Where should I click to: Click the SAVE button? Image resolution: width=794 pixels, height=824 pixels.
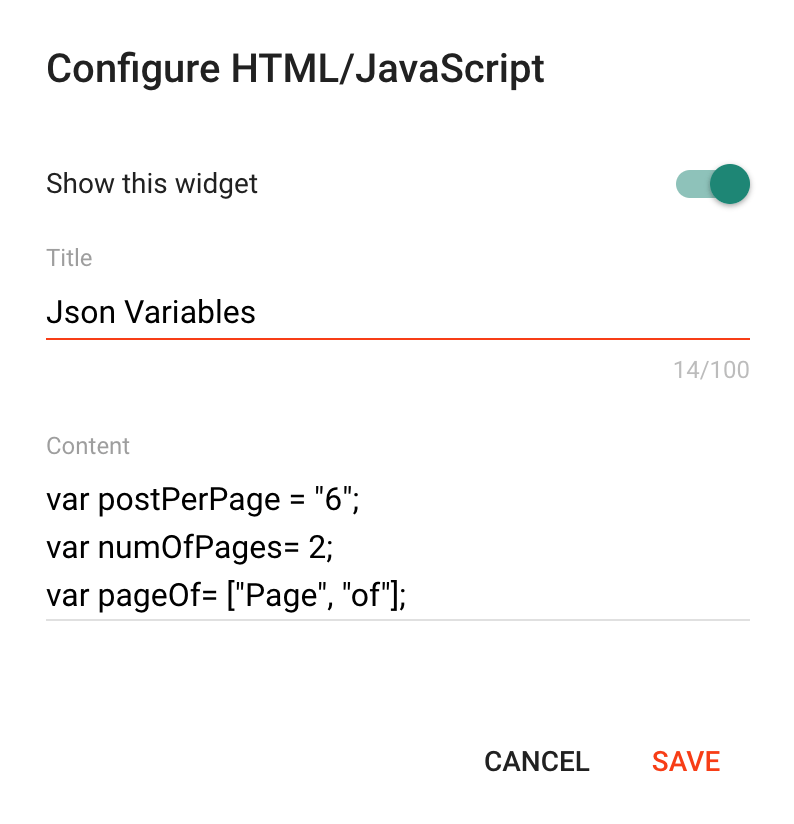click(x=686, y=761)
